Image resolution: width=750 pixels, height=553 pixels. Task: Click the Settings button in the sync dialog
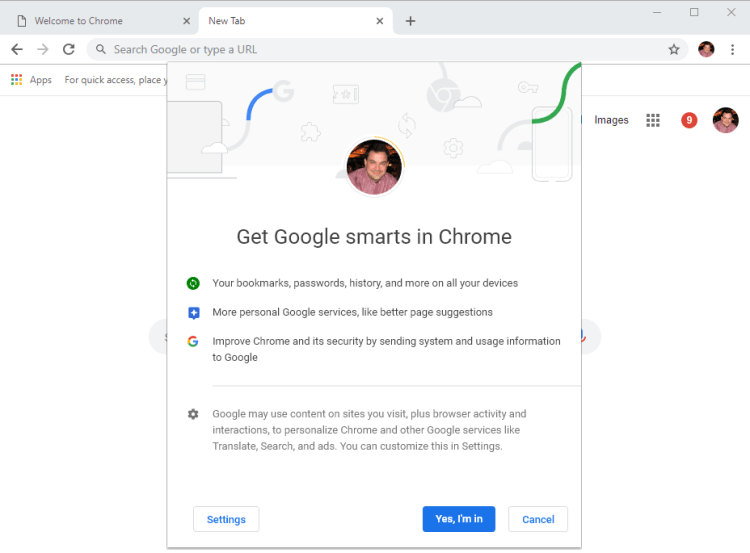pos(226,520)
